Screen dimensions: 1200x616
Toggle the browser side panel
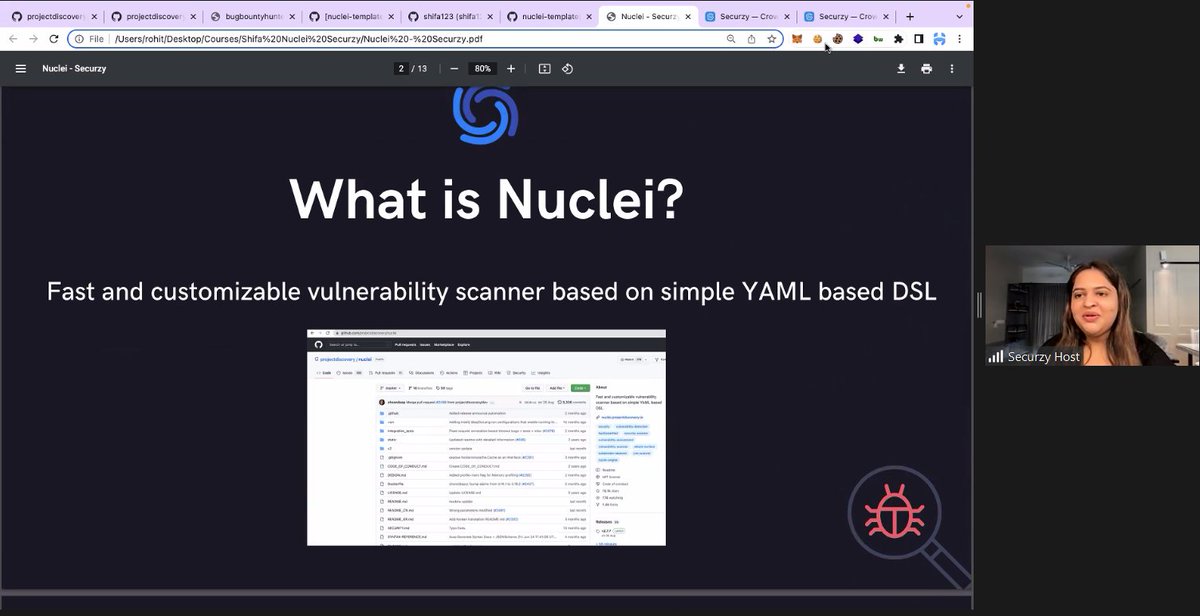(x=918, y=39)
